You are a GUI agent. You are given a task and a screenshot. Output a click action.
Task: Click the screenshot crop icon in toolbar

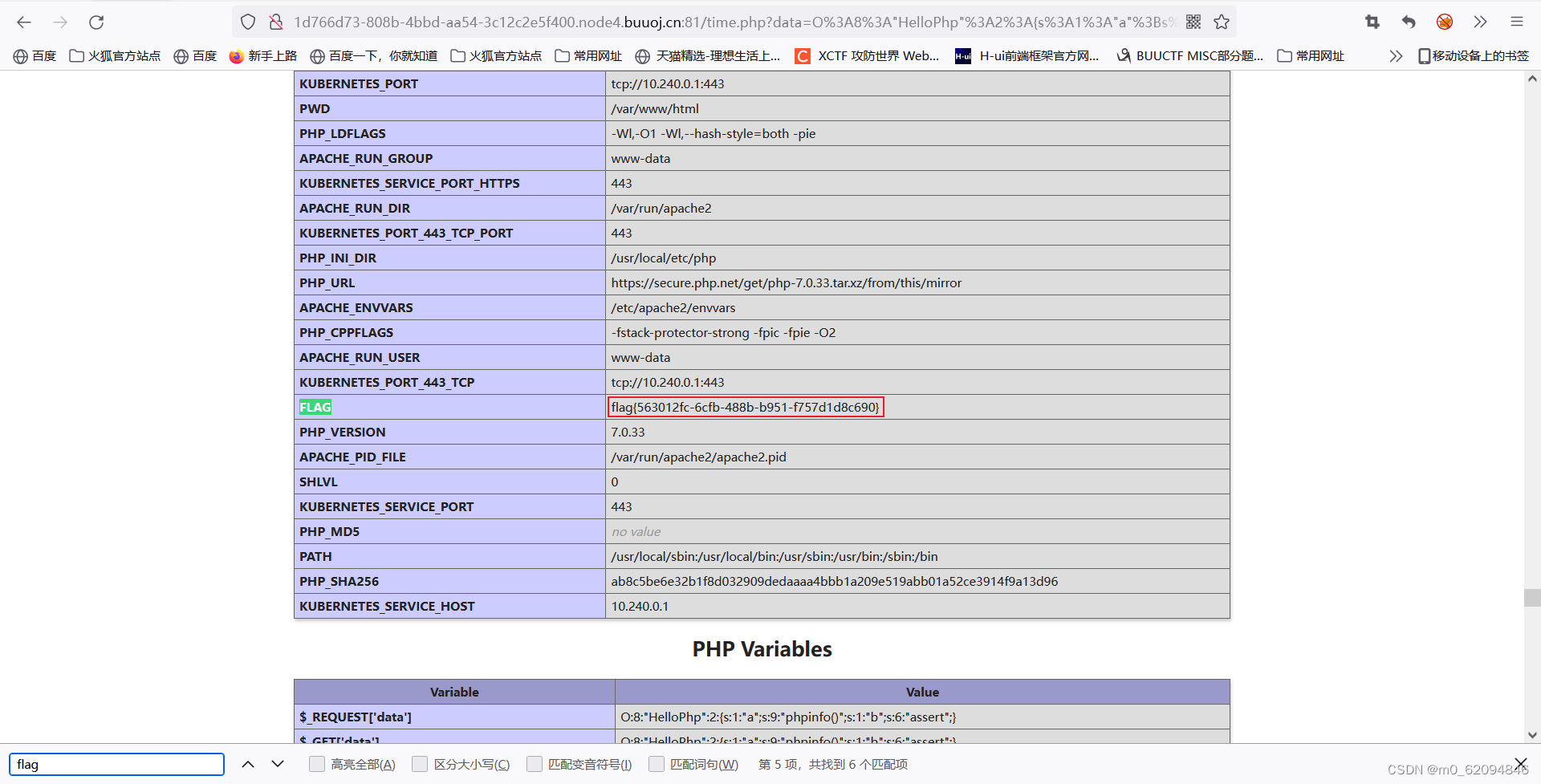(1372, 22)
